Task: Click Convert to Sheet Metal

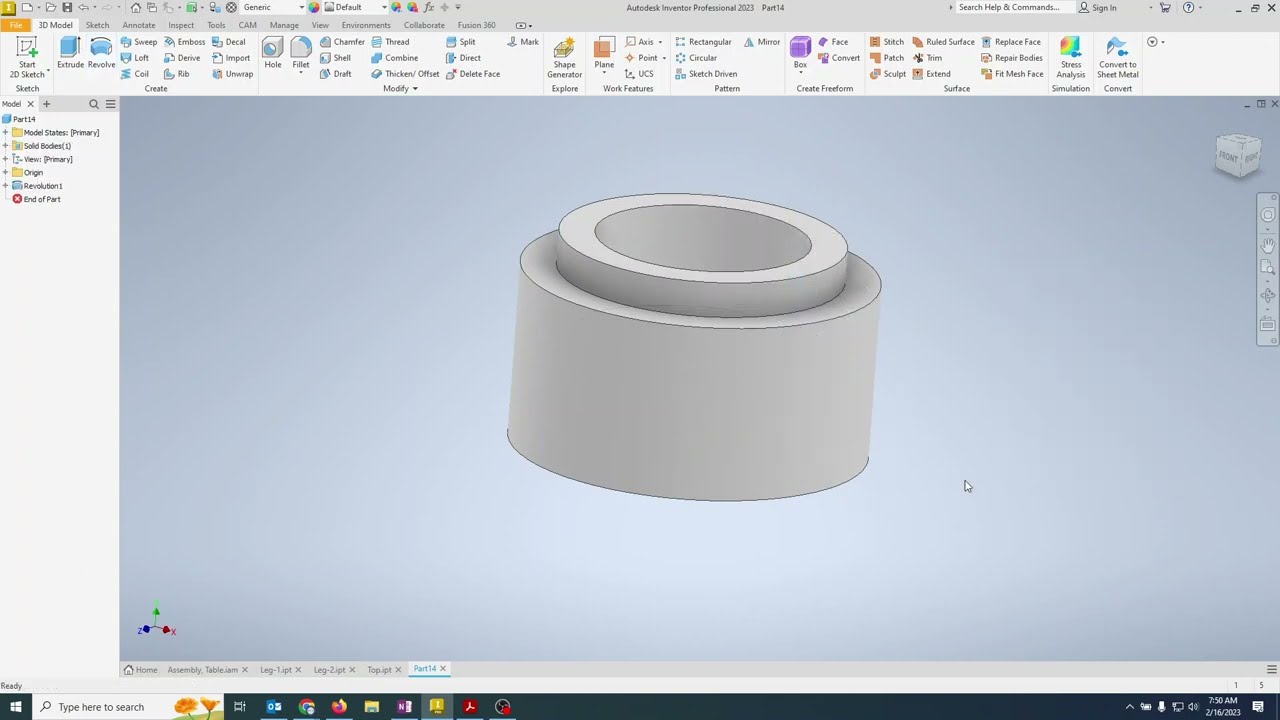Action: pyautogui.click(x=1117, y=58)
